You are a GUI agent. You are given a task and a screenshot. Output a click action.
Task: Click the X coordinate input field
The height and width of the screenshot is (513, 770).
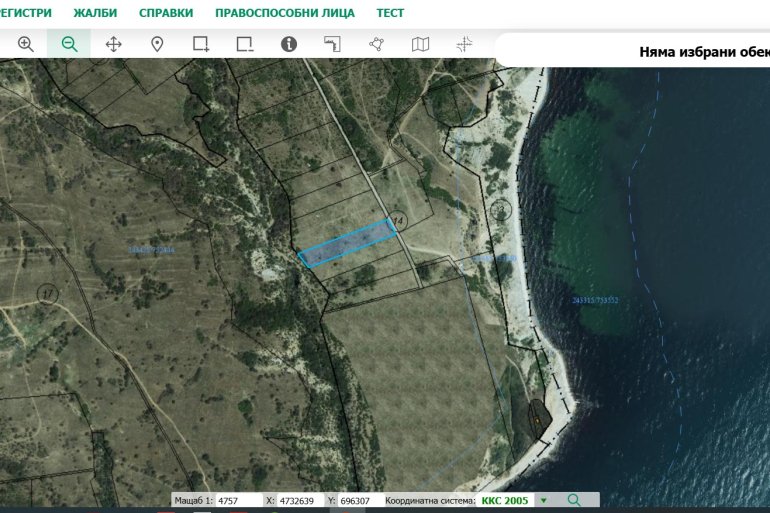(299, 501)
